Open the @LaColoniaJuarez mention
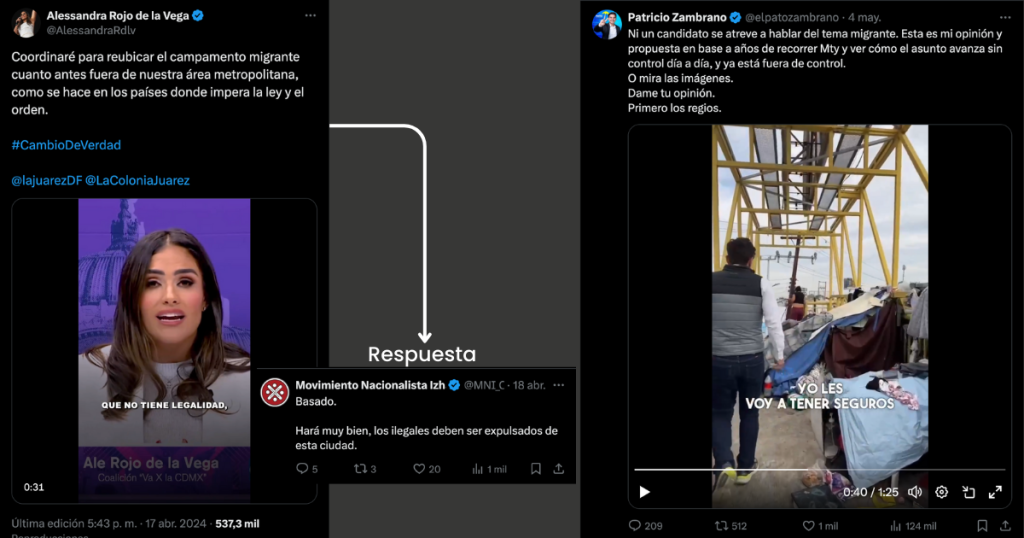This screenshot has height=538, width=1024. pos(137,181)
